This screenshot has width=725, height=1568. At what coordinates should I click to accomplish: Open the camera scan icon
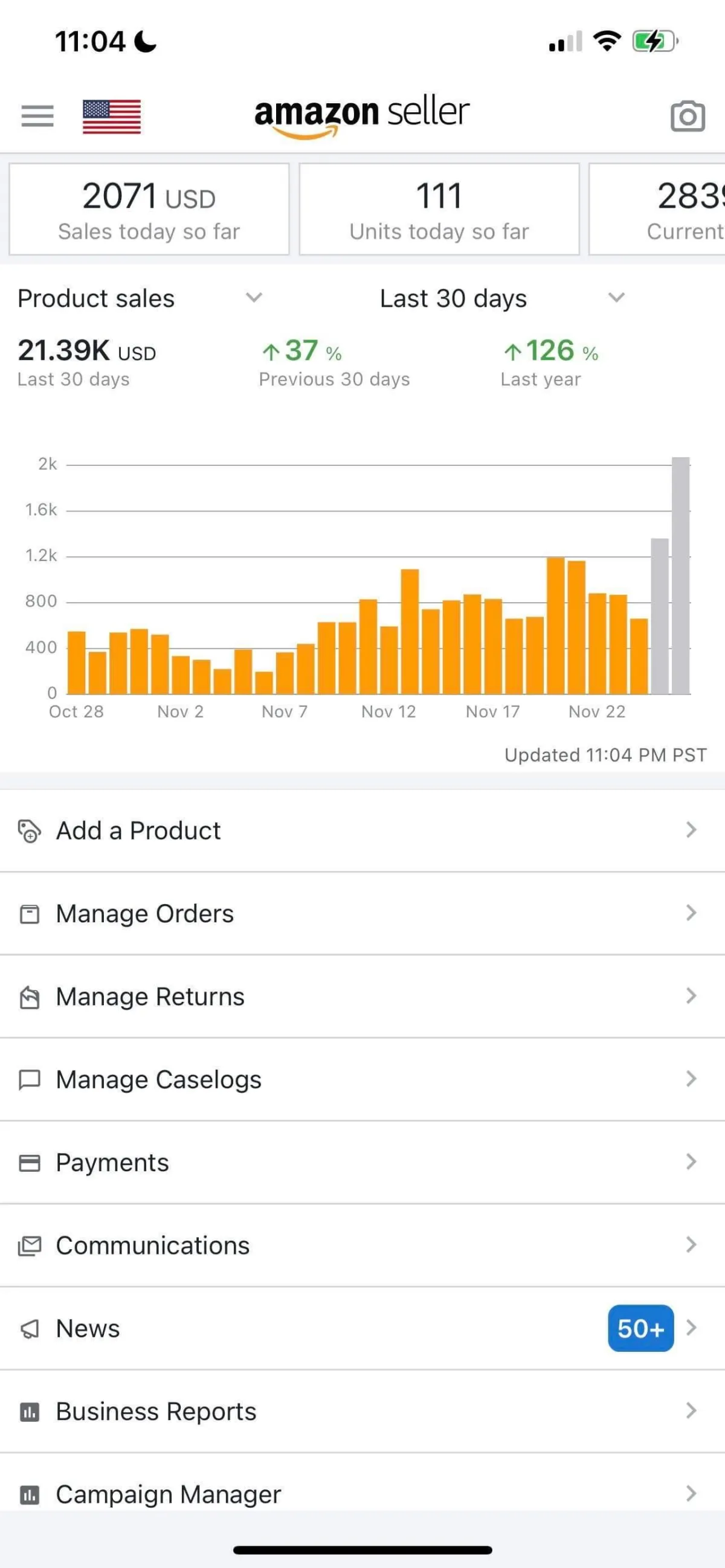coord(688,116)
